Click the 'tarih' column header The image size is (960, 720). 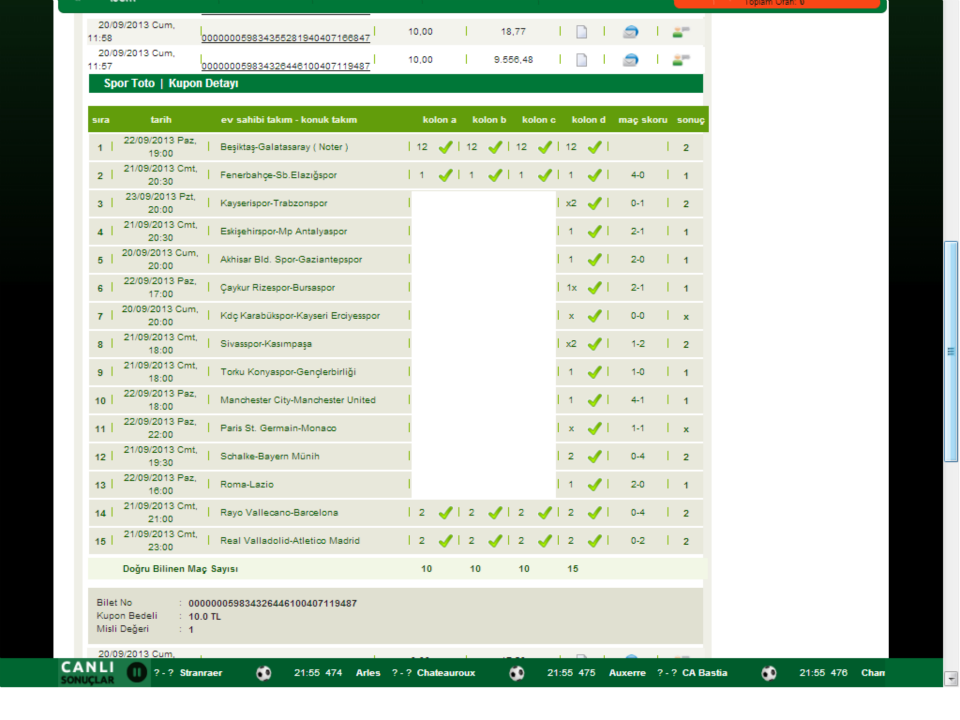(161, 120)
